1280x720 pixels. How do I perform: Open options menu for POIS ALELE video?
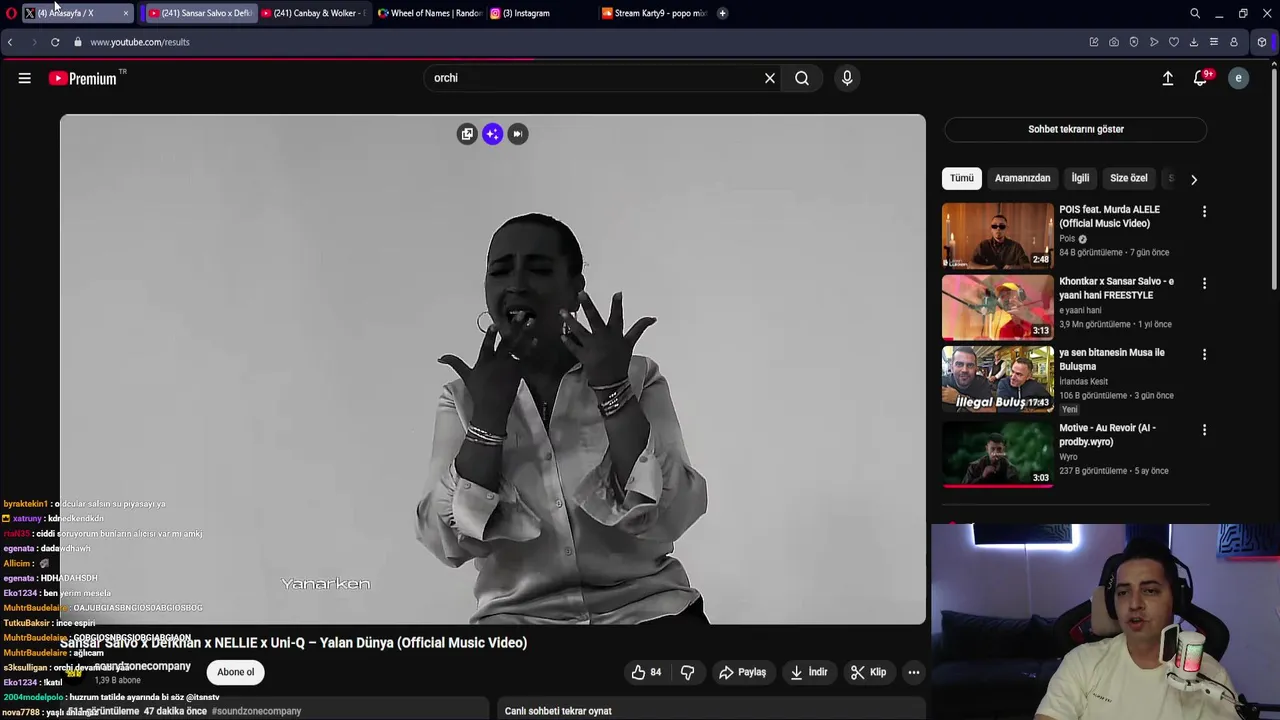coord(1204,212)
